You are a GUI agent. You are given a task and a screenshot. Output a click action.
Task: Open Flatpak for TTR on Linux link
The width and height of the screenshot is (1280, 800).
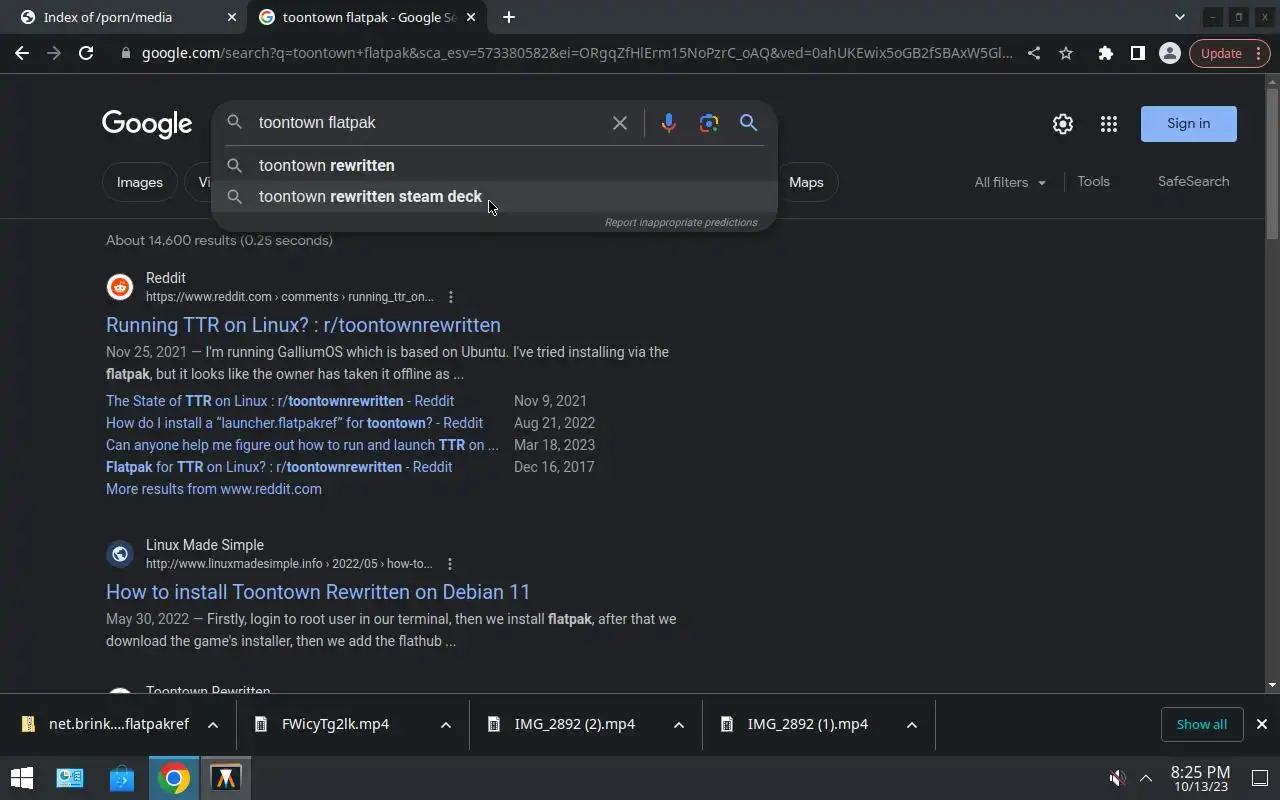pyautogui.click(x=279, y=467)
